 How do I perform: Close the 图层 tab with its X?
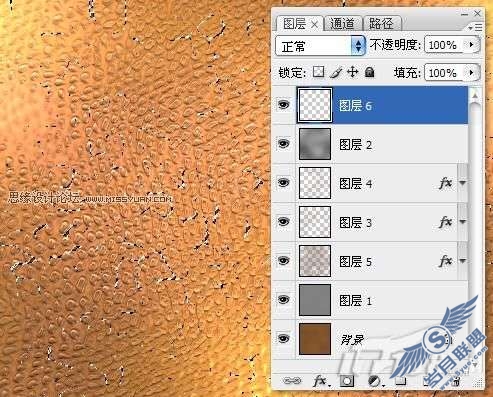tap(315, 24)
